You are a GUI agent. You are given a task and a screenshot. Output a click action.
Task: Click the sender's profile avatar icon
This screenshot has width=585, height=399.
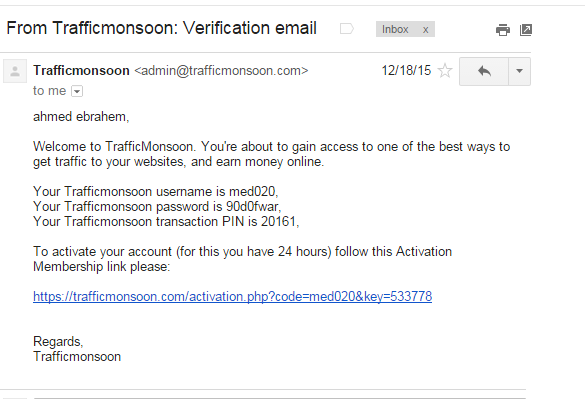pyautogui.click(x=15, y=71)
